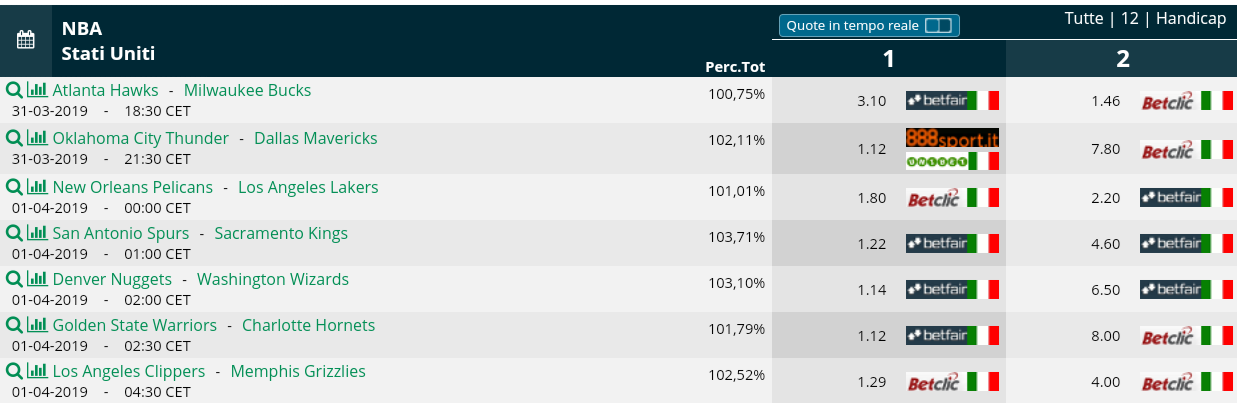
Task: Open Sacramento Kings team link
Action: pyautogui.click(x=281, y=233)
